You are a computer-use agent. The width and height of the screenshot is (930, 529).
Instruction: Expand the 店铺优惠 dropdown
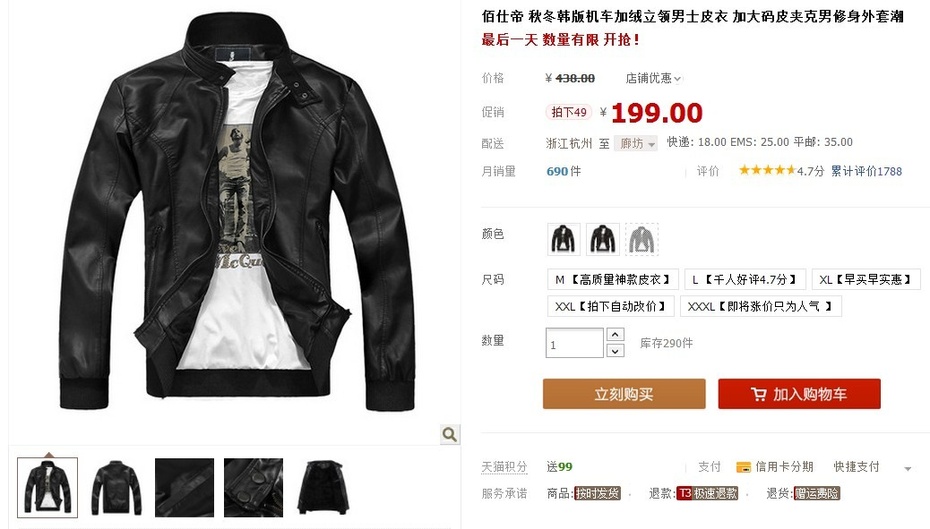click(x=653, y=78)
